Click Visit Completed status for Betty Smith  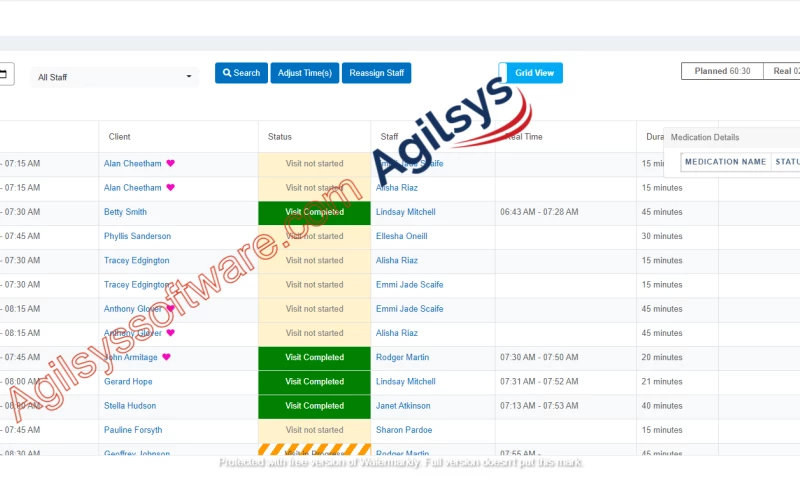tap(314, 212)
